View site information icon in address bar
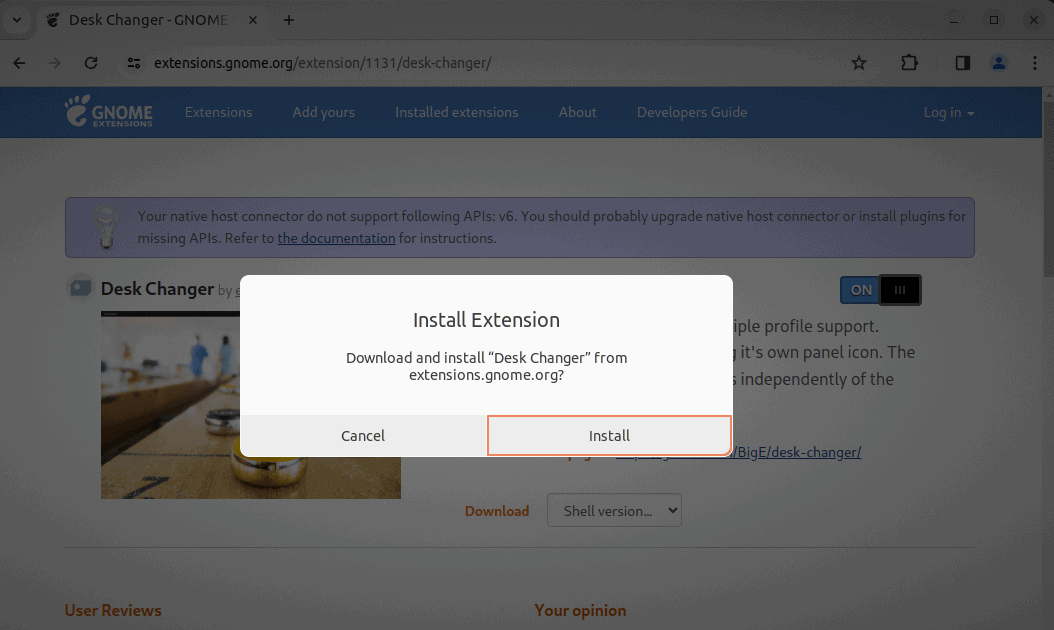The width and height of the screenshot is (1054, 630). pos(134,63)
